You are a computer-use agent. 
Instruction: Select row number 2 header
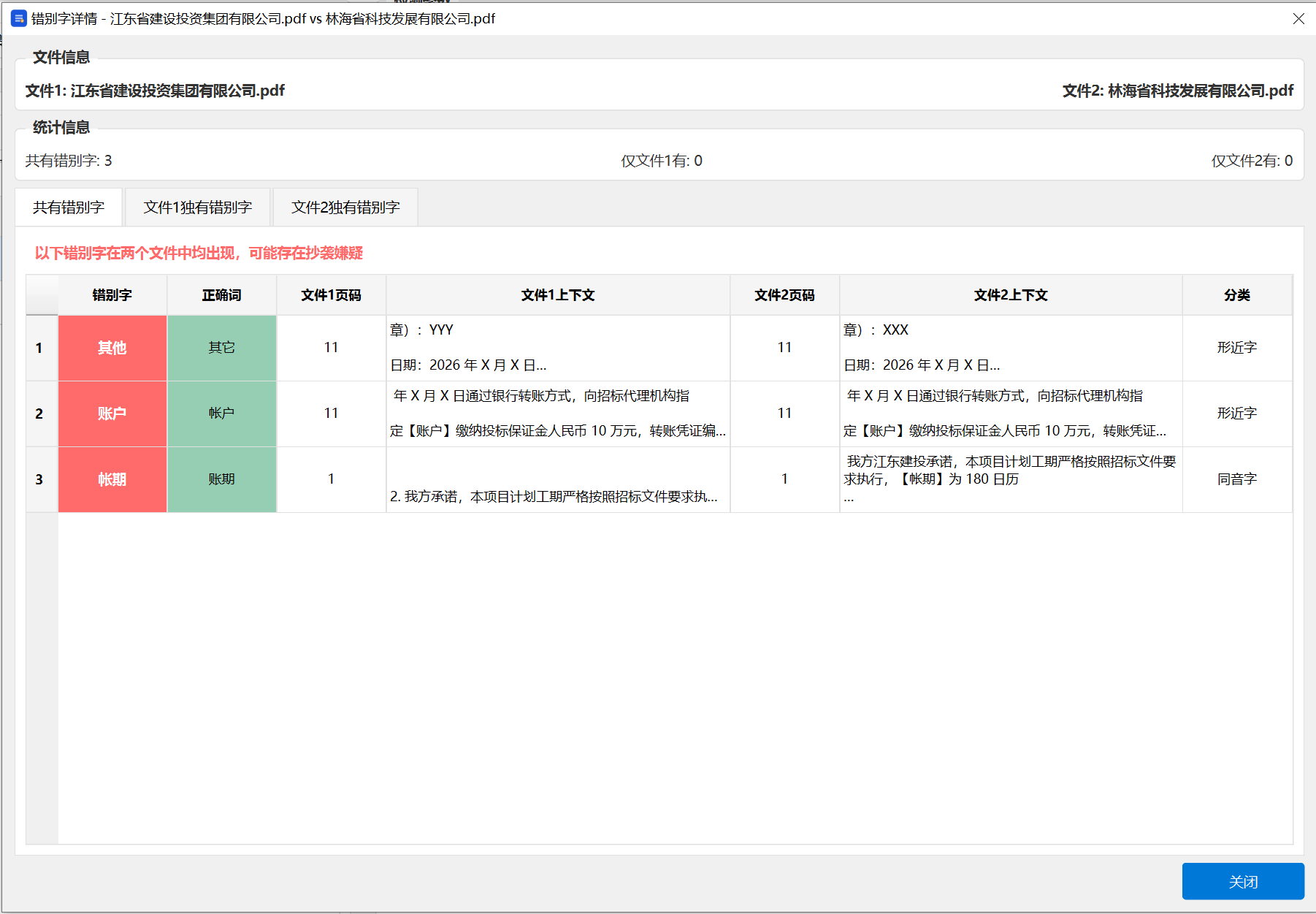(40, 414)
